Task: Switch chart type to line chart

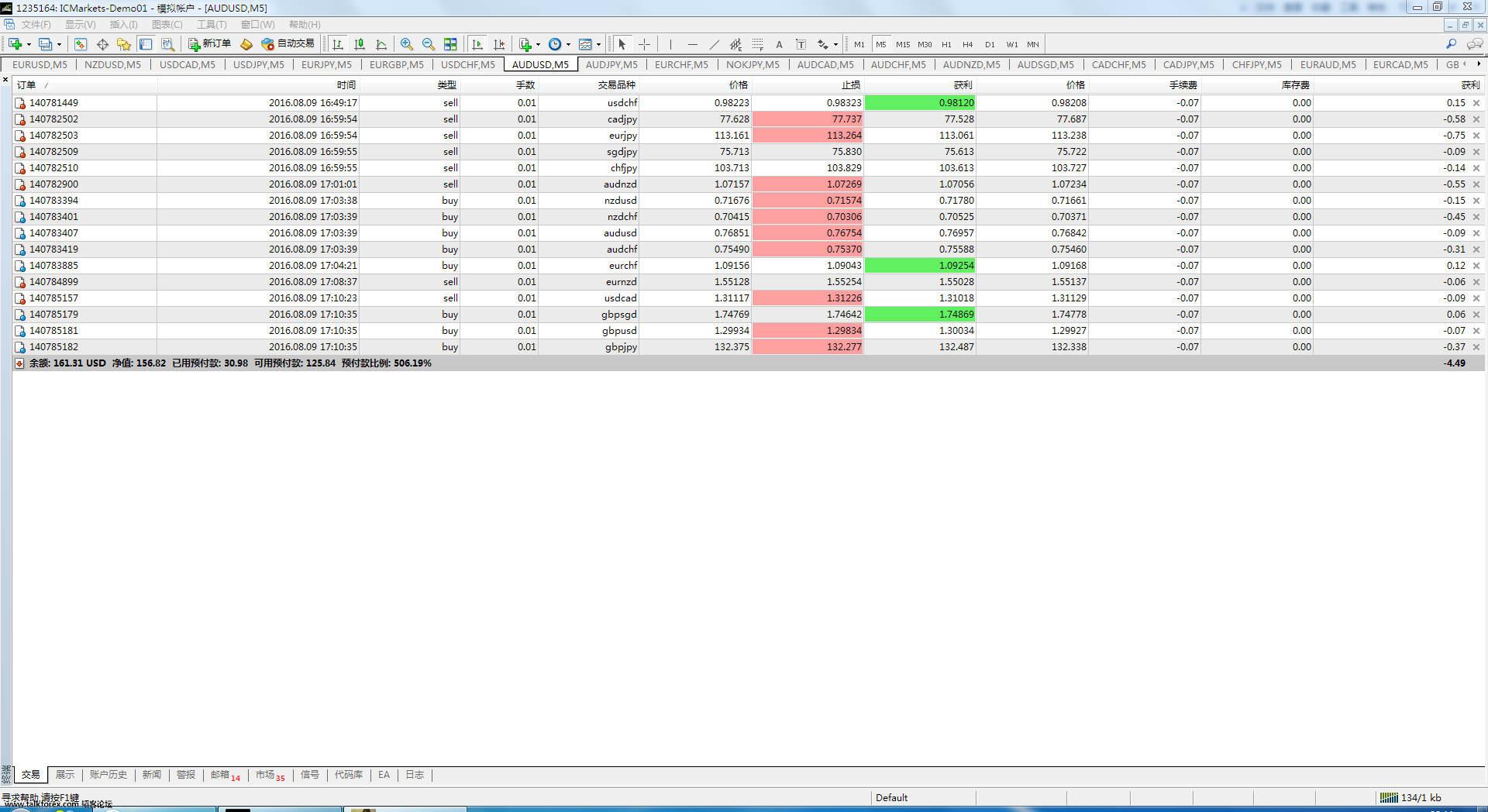Action: pos(381,44)
